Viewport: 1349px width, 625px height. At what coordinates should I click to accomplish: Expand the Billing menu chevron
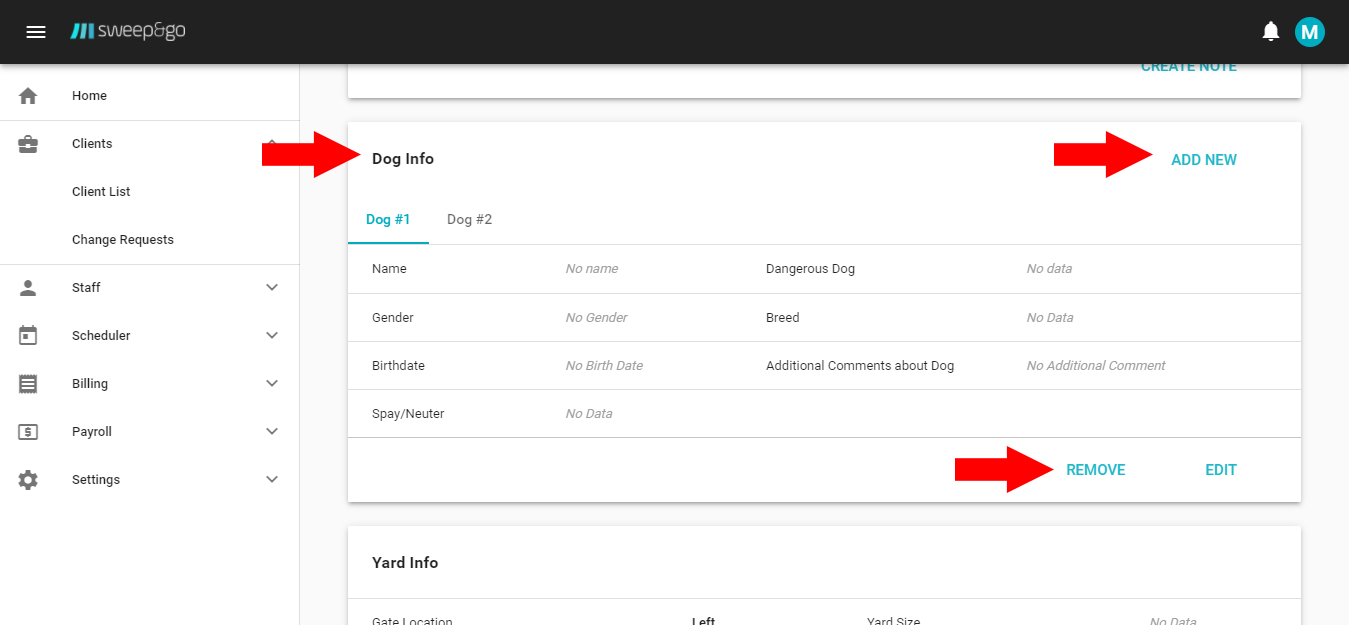pos(272,384)
